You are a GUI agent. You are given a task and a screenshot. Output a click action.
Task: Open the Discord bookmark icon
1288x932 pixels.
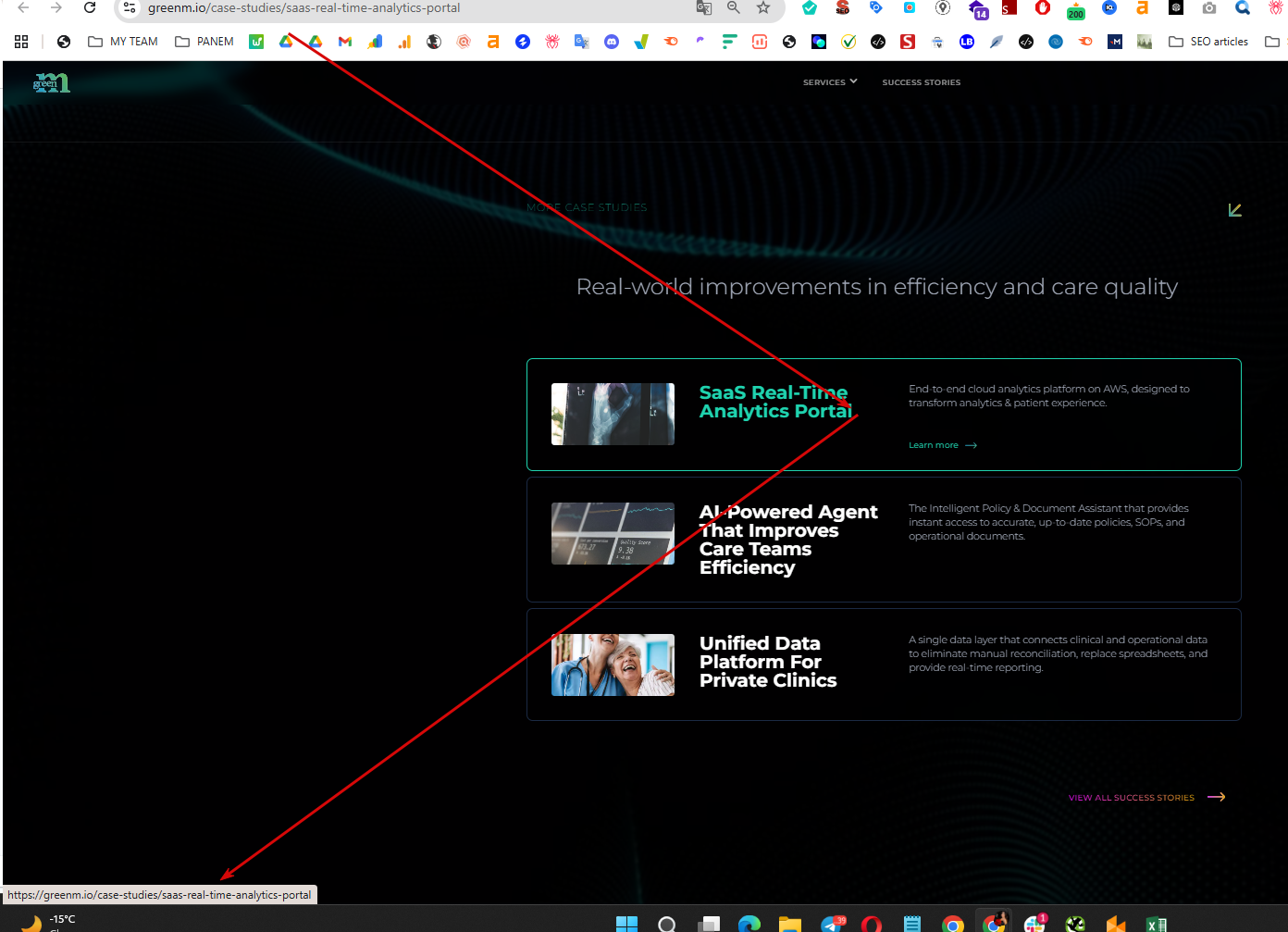coord(612,42)
